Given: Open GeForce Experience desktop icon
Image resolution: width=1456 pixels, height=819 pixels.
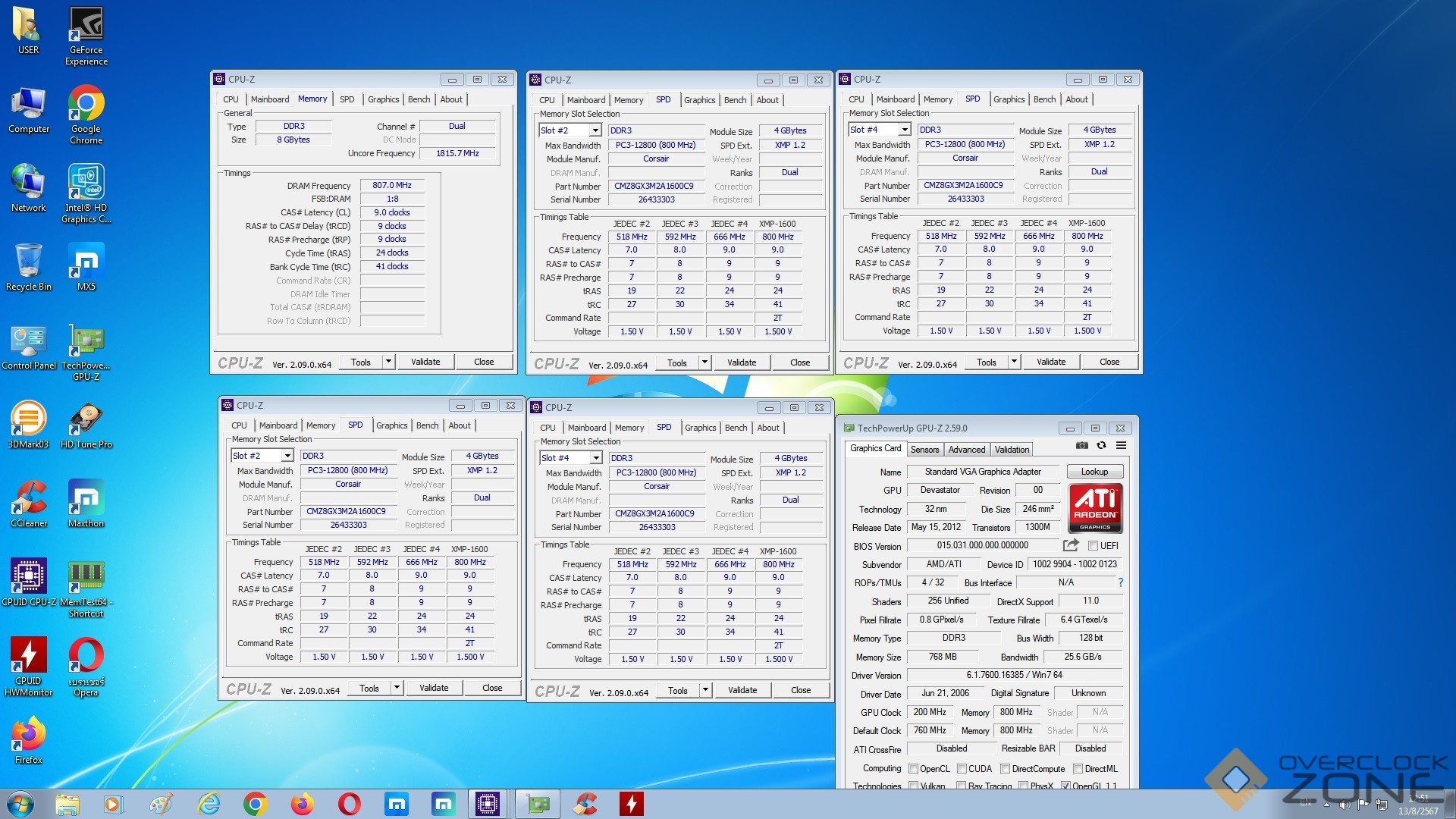Looking at the screenshot, I should (86, 36).
